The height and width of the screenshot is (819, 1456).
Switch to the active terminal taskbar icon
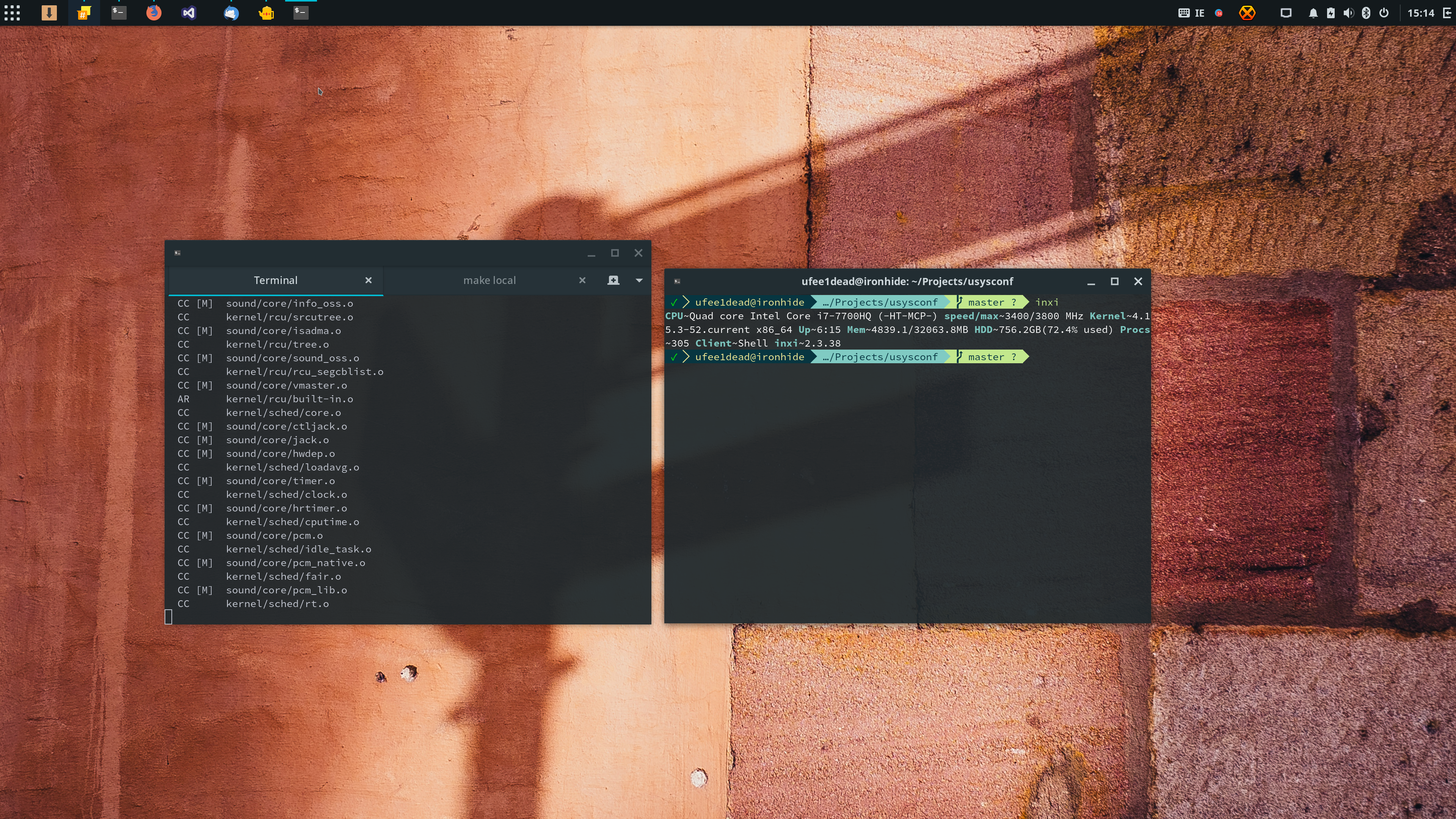(x=301, y=13)
